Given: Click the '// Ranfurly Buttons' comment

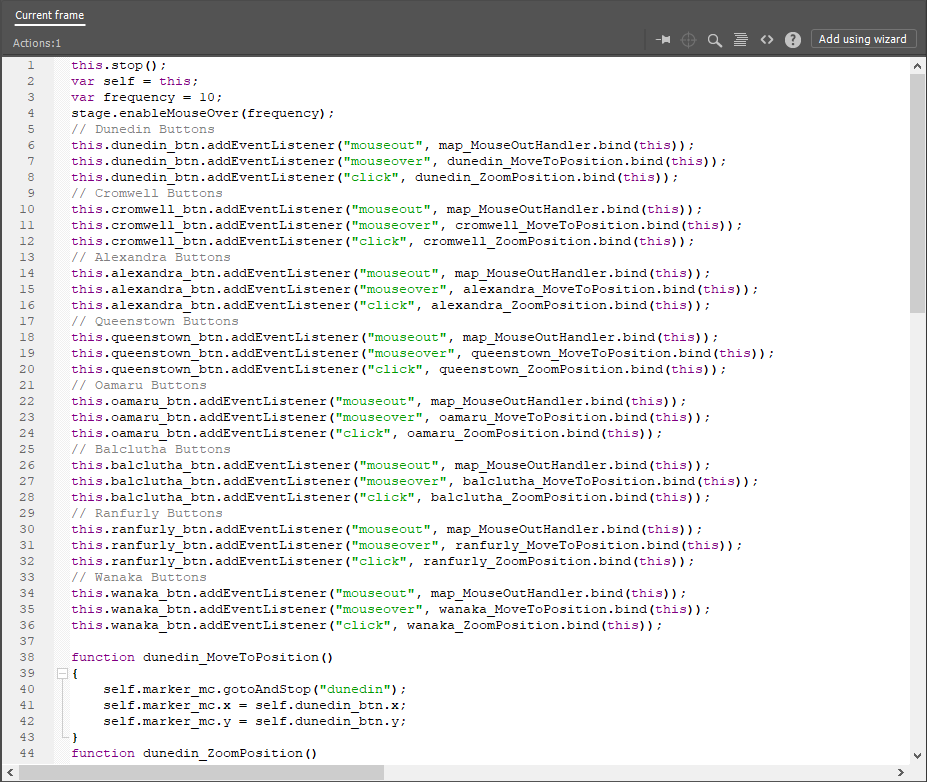Looking at the screenshot, I should pos(147,512).
